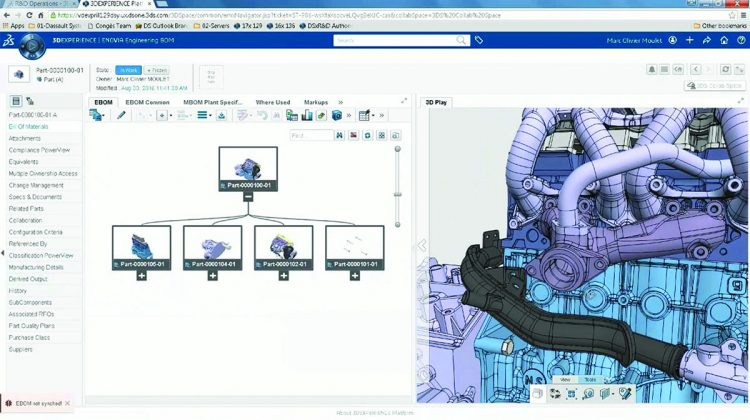Expand Part-0000104-01 with plus button
Image resolution: width=750 pixels, height=420 pixels.
coord(213,276)
